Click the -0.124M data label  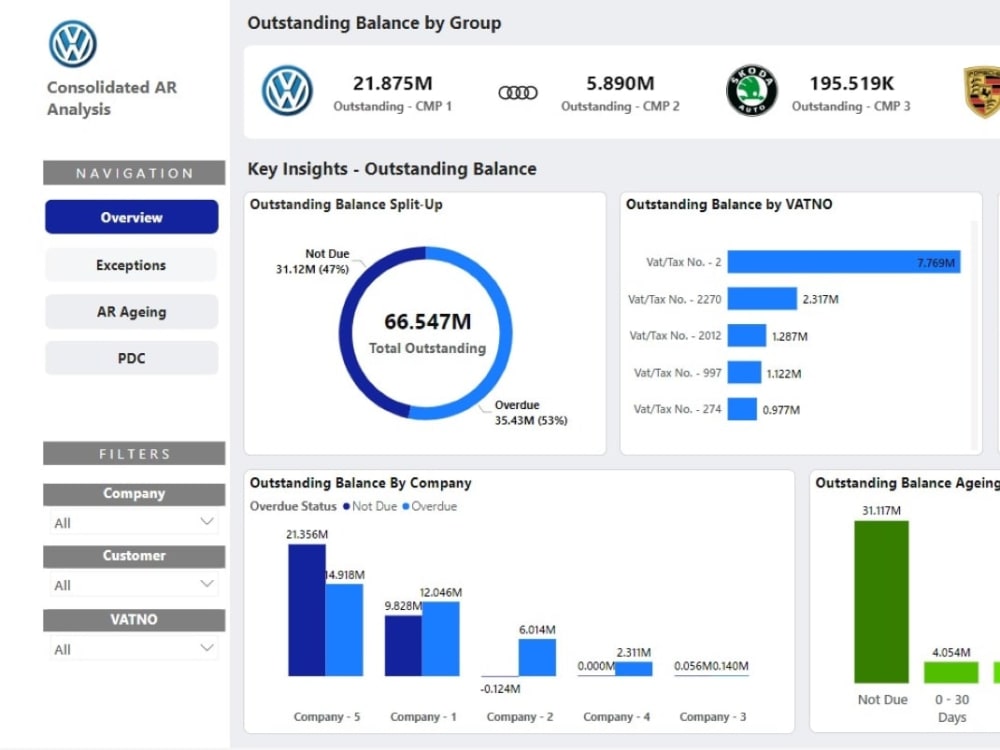(x=500, y=689)
